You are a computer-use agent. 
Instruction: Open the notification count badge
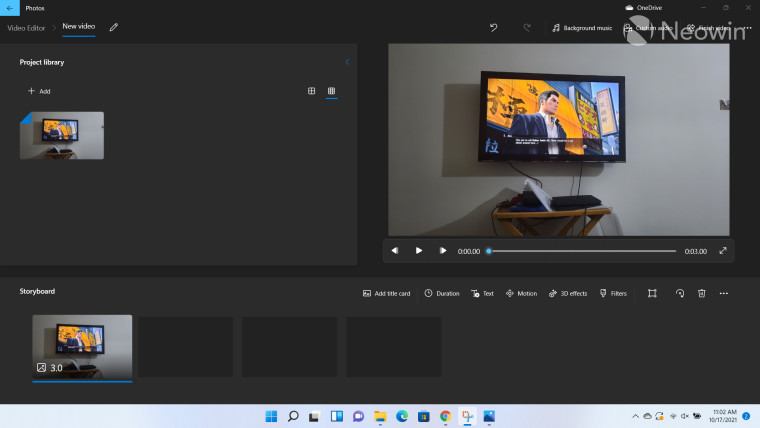746,416
